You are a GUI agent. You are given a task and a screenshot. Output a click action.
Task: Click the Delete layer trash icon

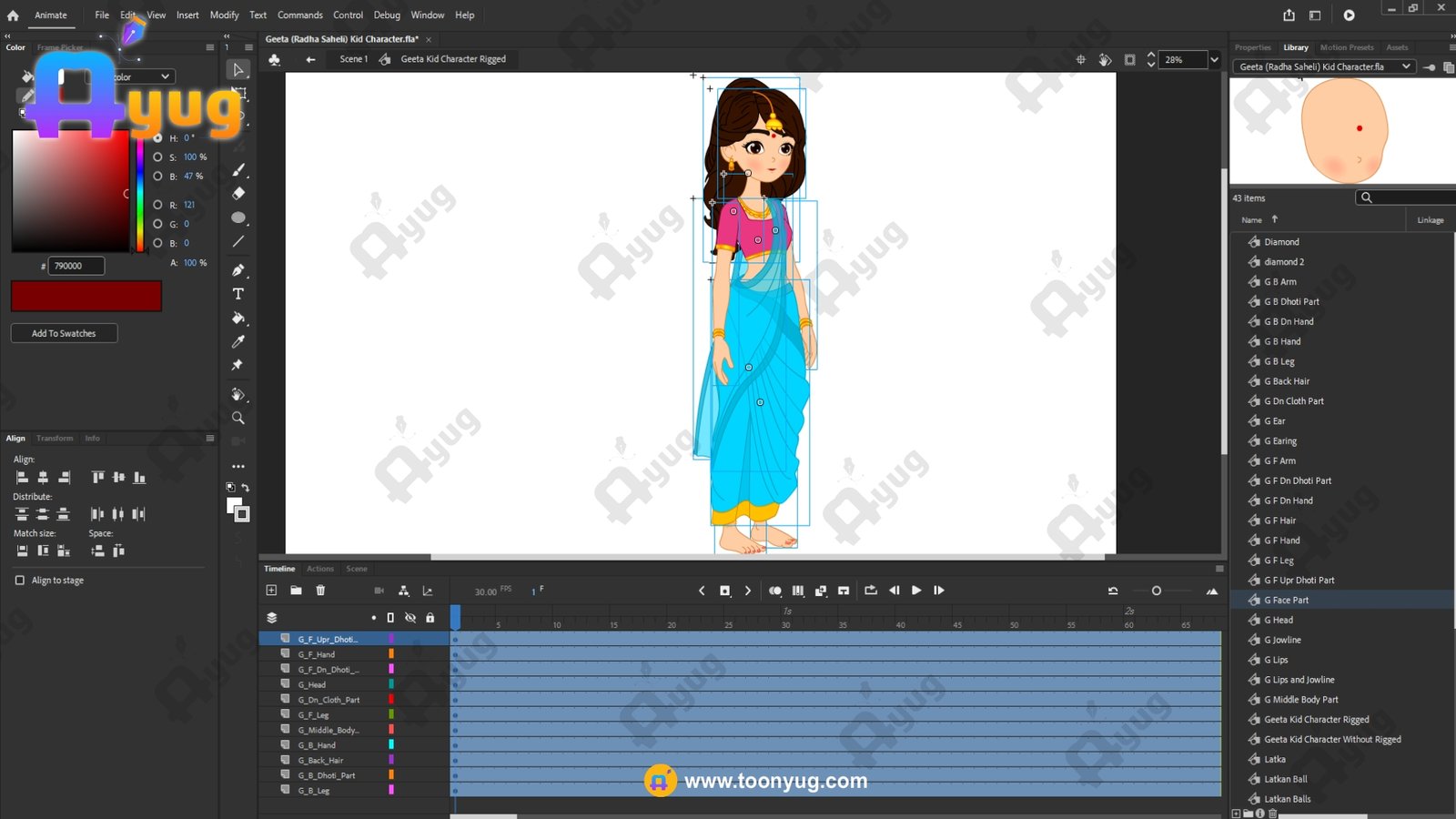tap(320, 591)
